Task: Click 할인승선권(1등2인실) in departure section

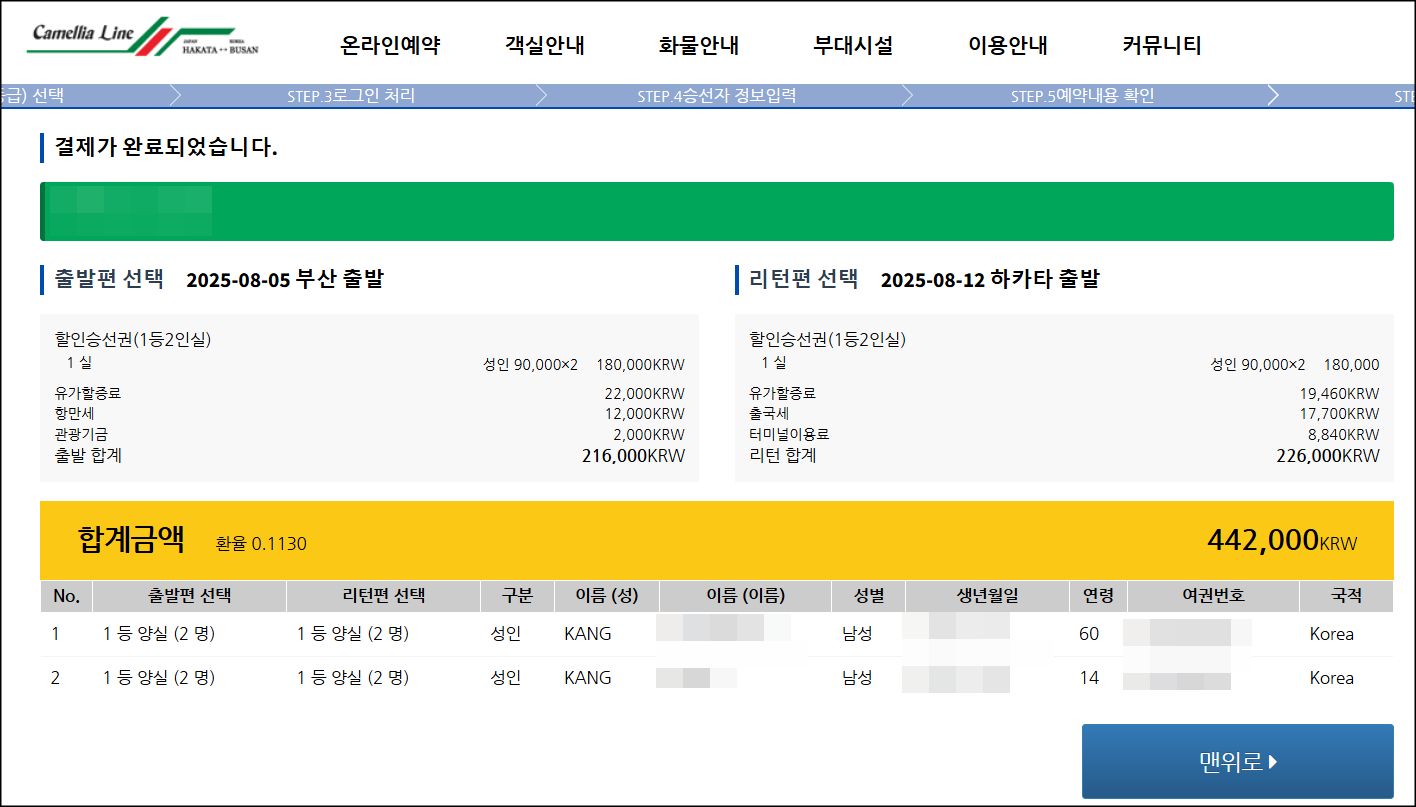Action: pos(133,339)
